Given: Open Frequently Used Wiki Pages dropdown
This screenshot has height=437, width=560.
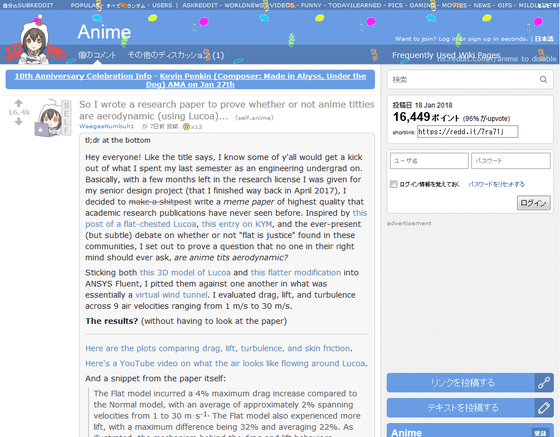Looking at the screenshot, I should click(x=446, y=55).
